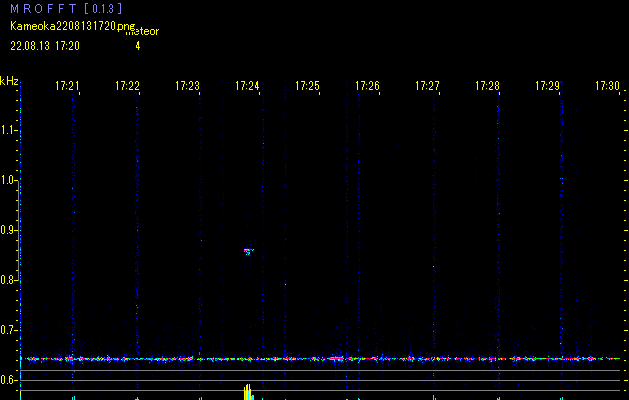Click the 0.6 kHz axis label

point(8,380)
